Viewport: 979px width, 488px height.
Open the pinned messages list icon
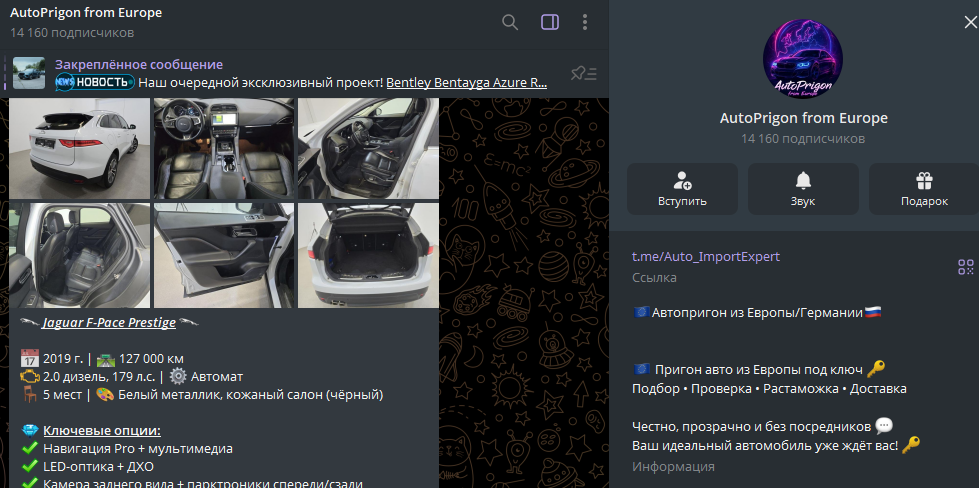584,74
